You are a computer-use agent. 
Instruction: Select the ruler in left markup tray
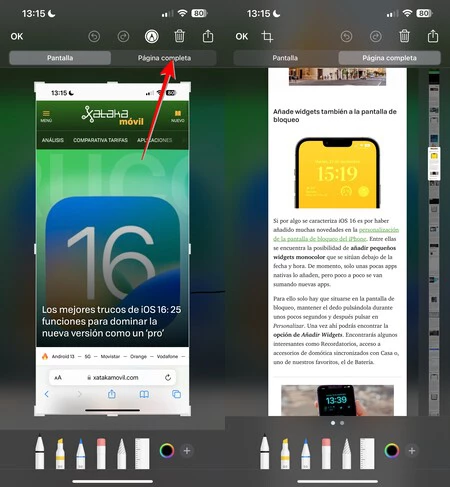click(142, 453)
